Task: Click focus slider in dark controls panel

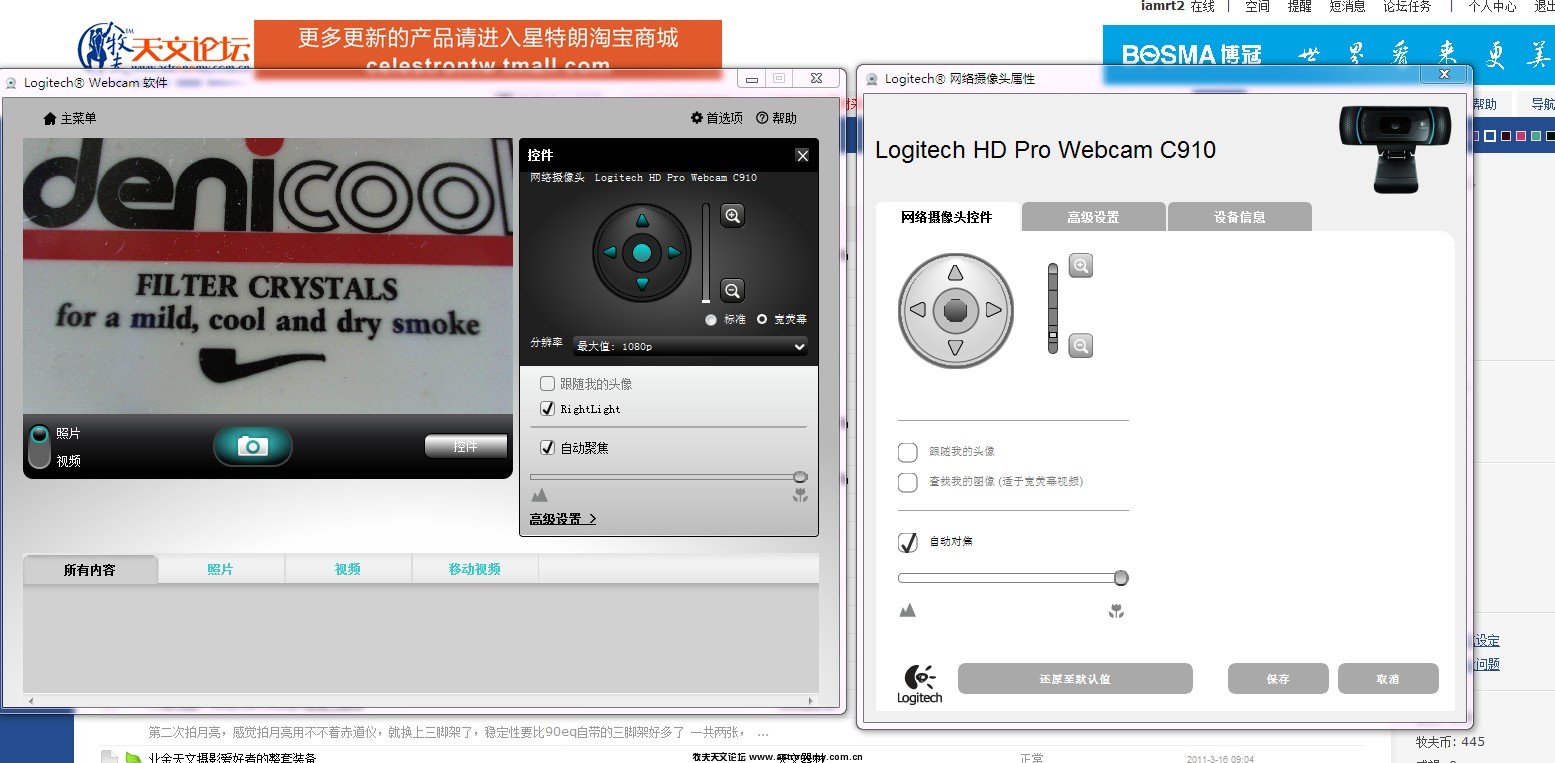Action: [x=668, y=477]
